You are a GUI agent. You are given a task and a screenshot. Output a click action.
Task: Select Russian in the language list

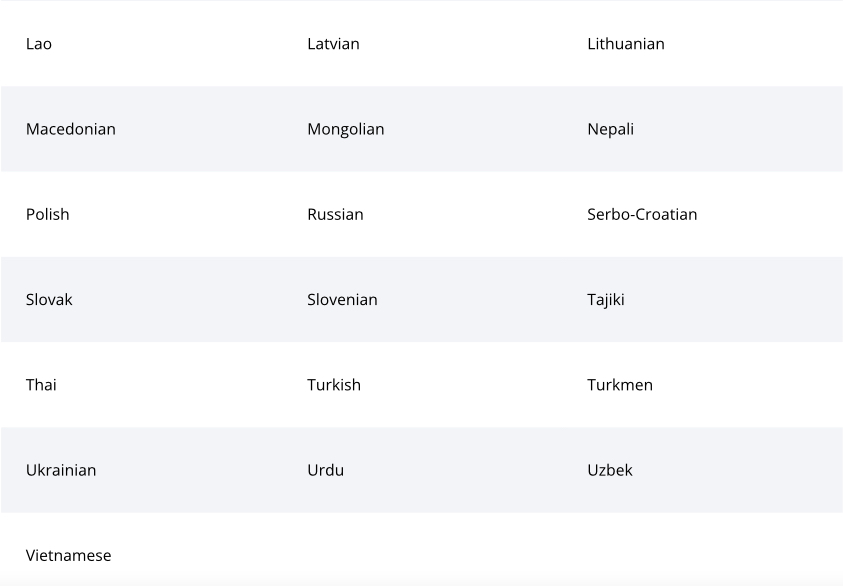(335, 214)
